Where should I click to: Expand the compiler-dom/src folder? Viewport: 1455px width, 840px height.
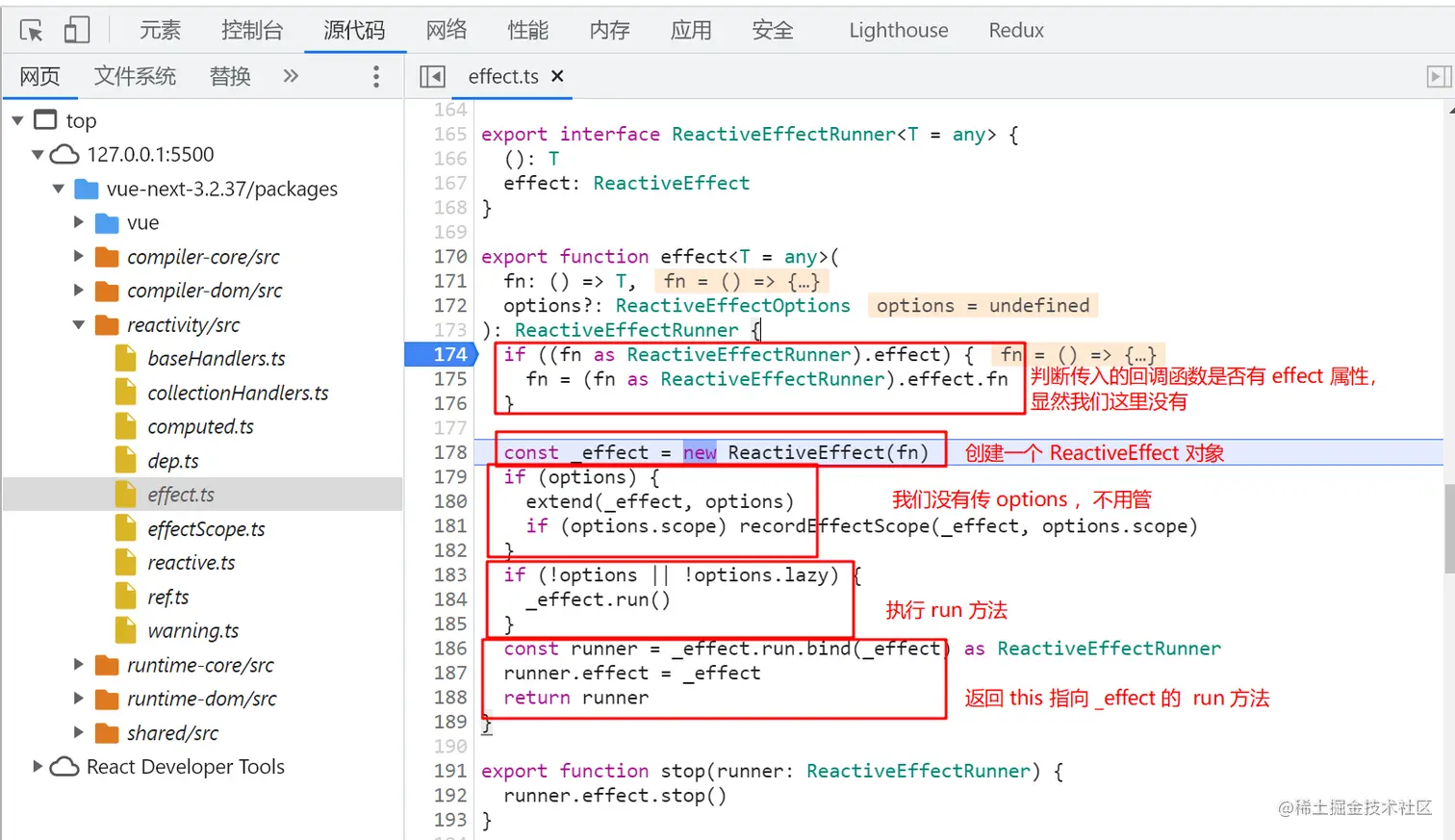click(79, 291)
